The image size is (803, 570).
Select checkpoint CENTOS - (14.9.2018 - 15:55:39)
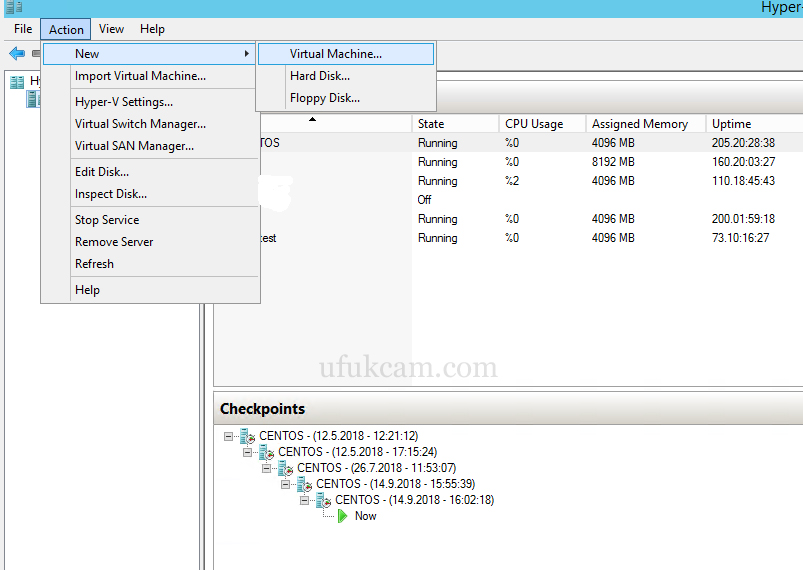[x=395, y=483]
